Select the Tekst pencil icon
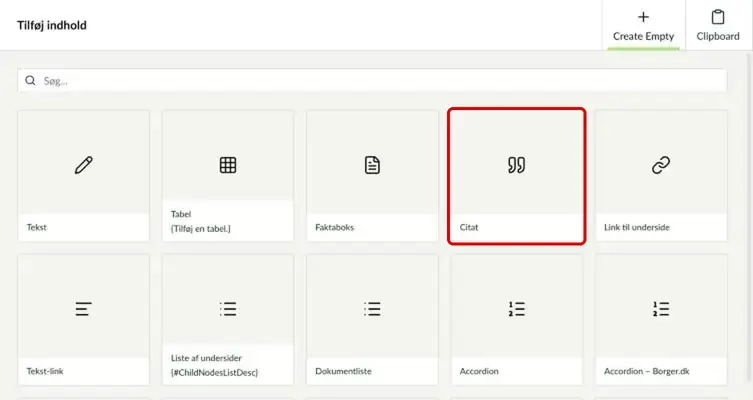This screenshot has height=400, width=753. pos(84,165)
